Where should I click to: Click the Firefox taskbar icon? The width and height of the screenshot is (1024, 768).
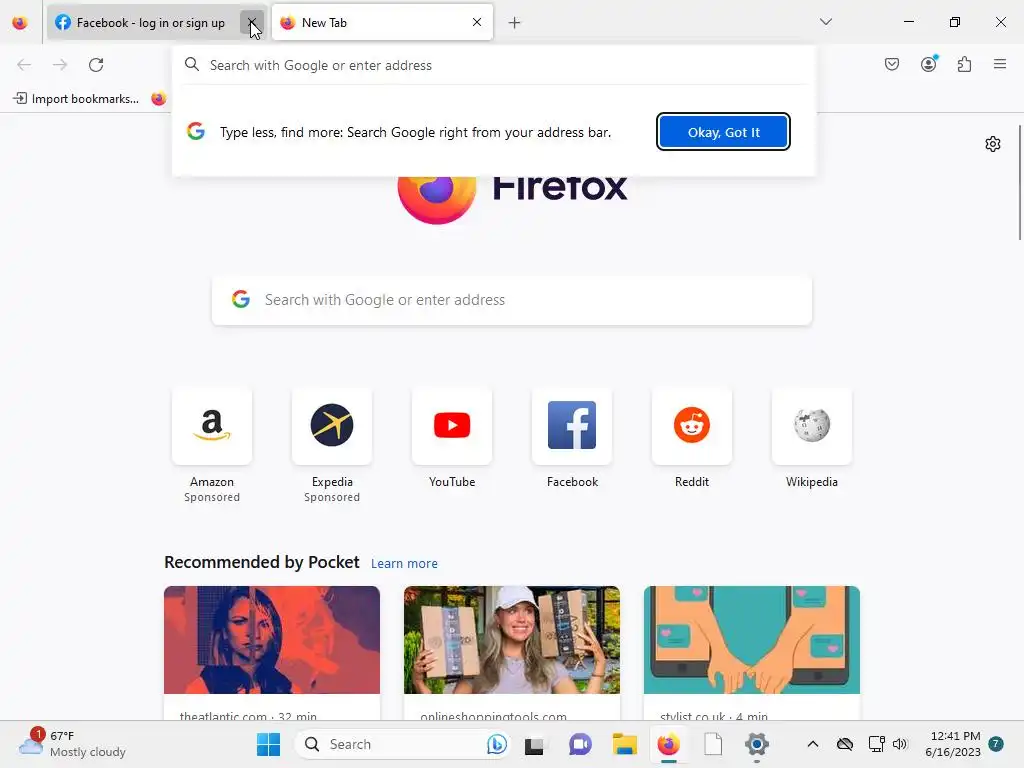pyautogui.click(x=669, y=744)
